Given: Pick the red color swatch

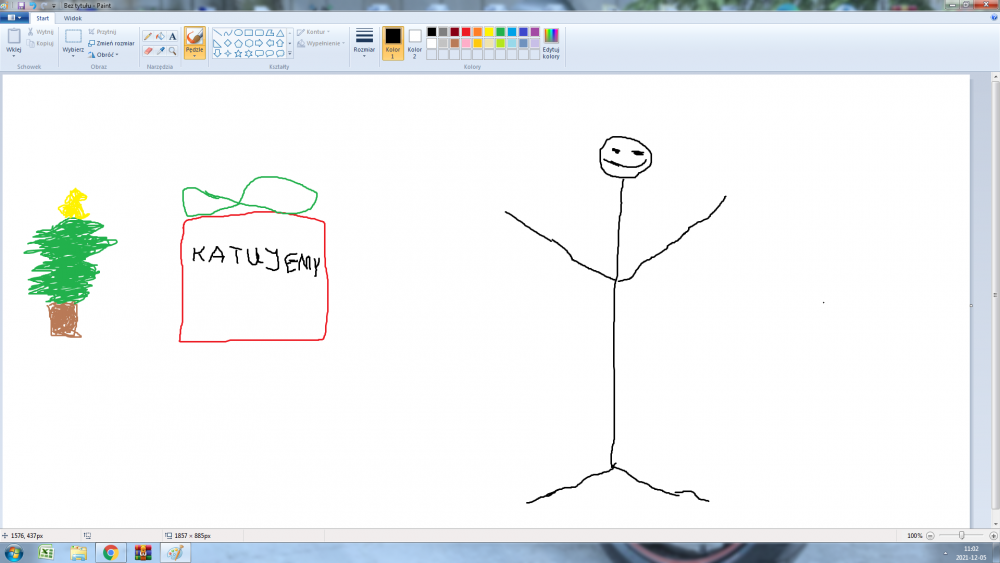Looking at the screenshot, I should [466, 32].
